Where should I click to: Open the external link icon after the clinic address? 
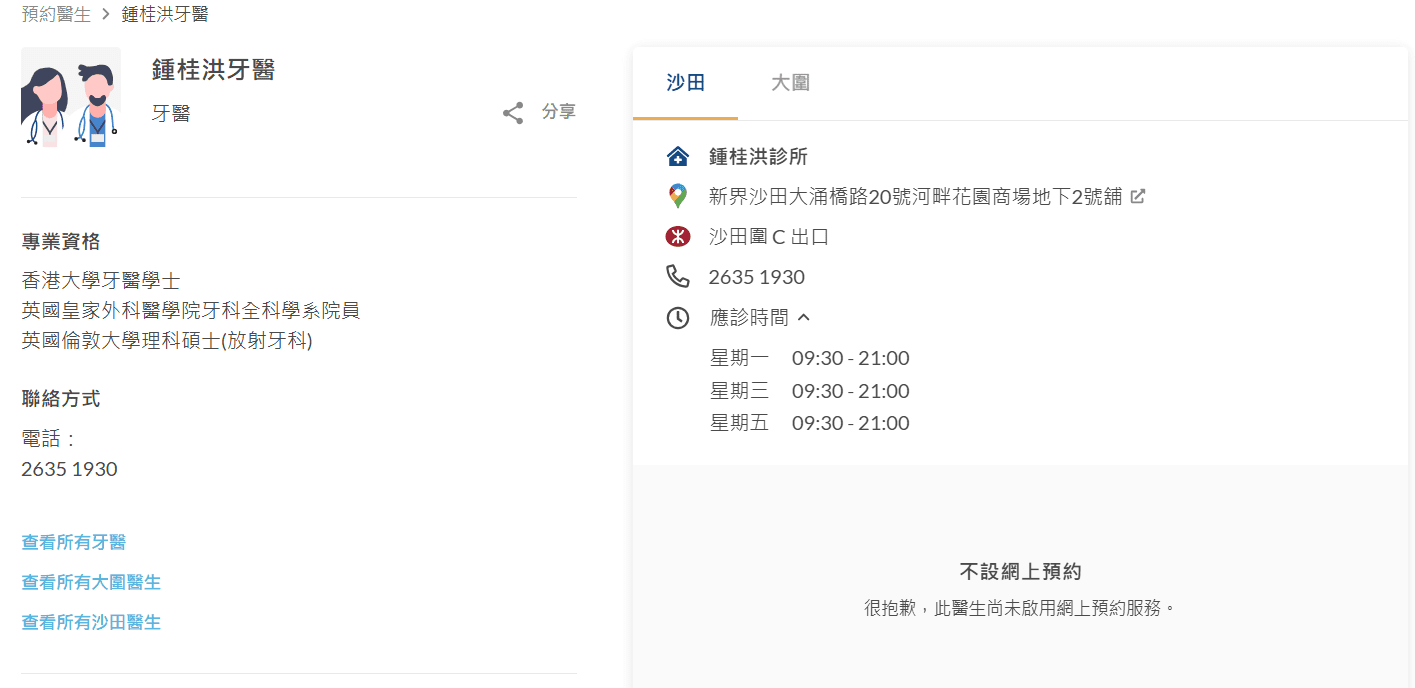point(1137,196)
